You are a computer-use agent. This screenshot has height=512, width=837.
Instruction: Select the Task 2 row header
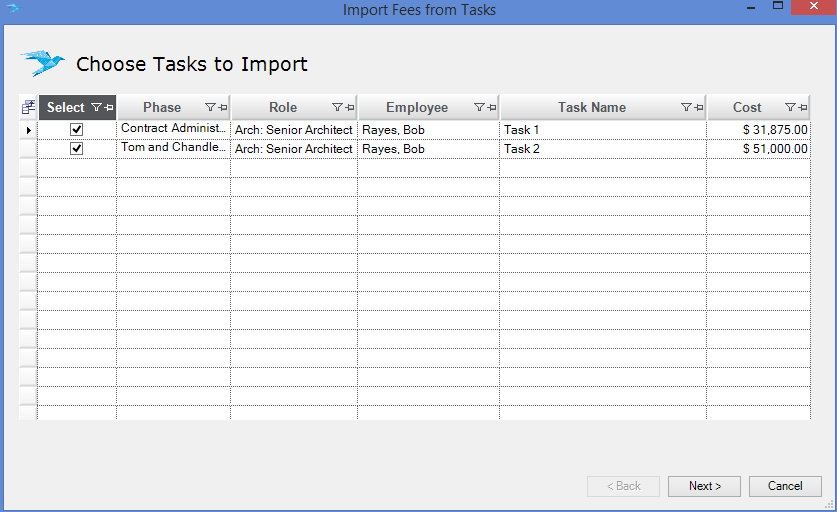(28, 148)
